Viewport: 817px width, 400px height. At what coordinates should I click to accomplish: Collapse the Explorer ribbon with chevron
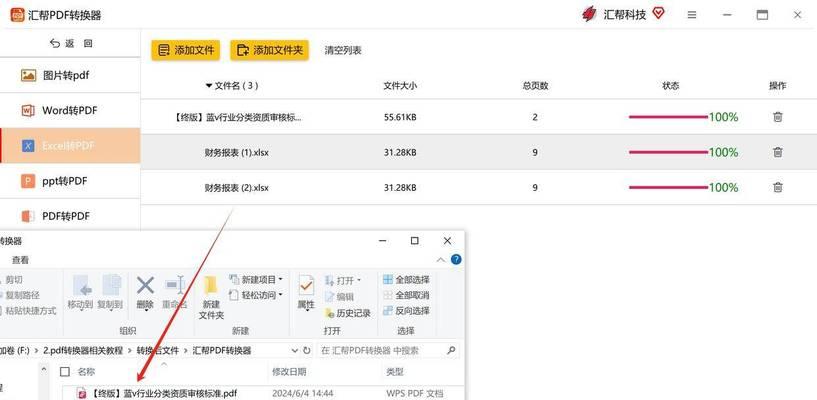[441, 259]
